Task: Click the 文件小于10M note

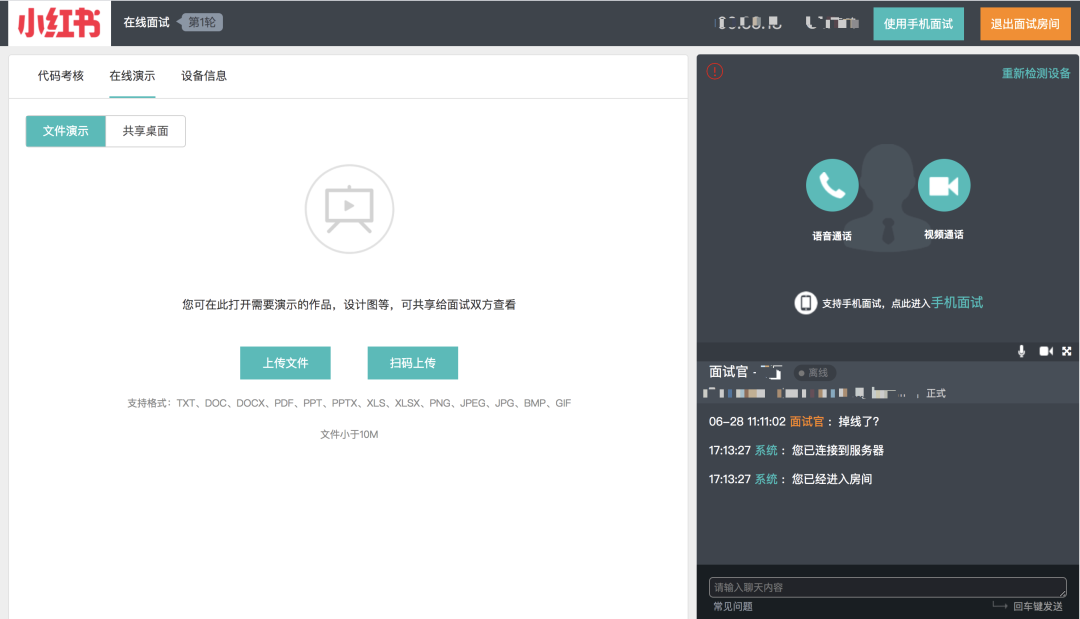Action: click(x=349, y=434)
